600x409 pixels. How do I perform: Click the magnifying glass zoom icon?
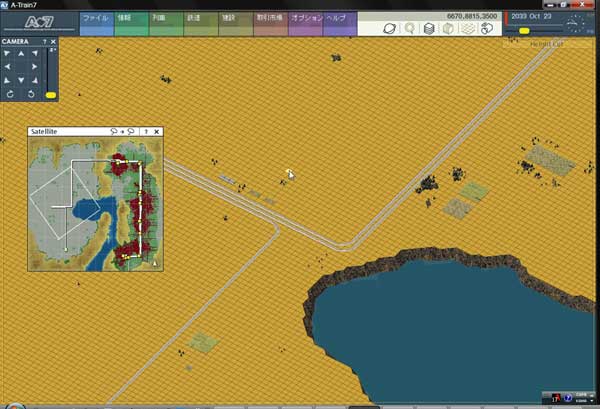point(409,28)
